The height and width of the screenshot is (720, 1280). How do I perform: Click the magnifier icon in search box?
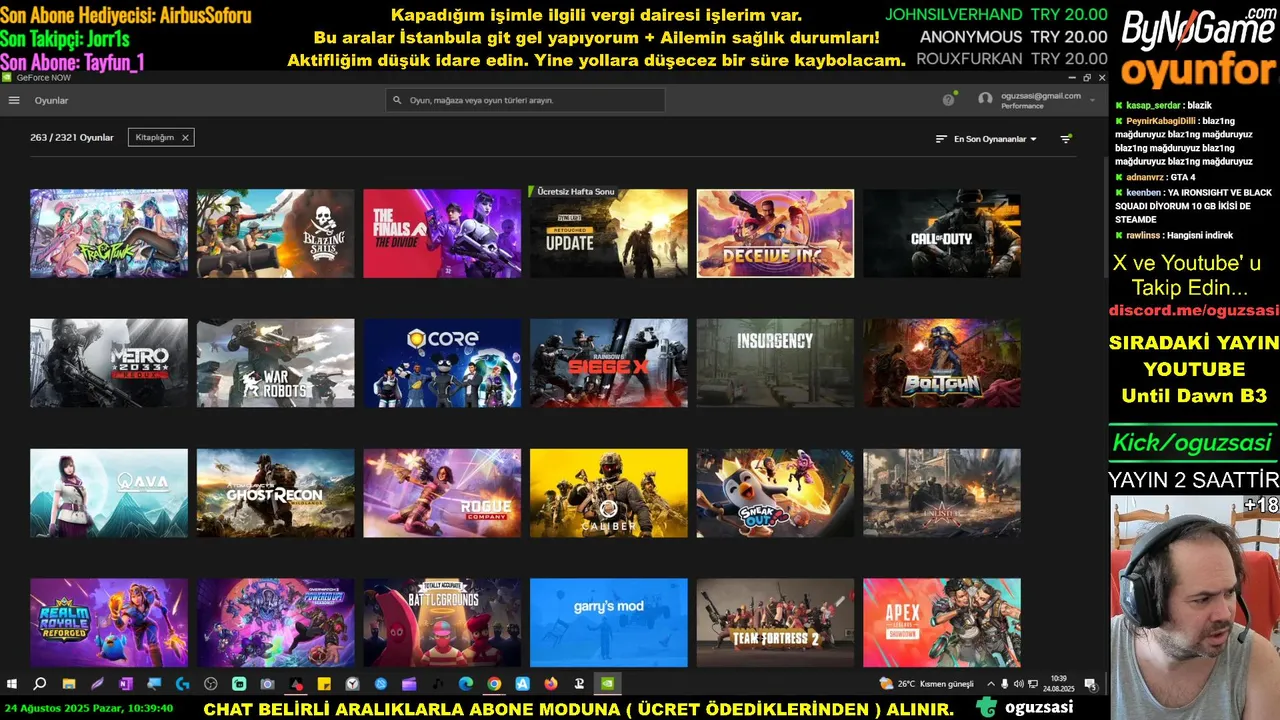(397, 100)
